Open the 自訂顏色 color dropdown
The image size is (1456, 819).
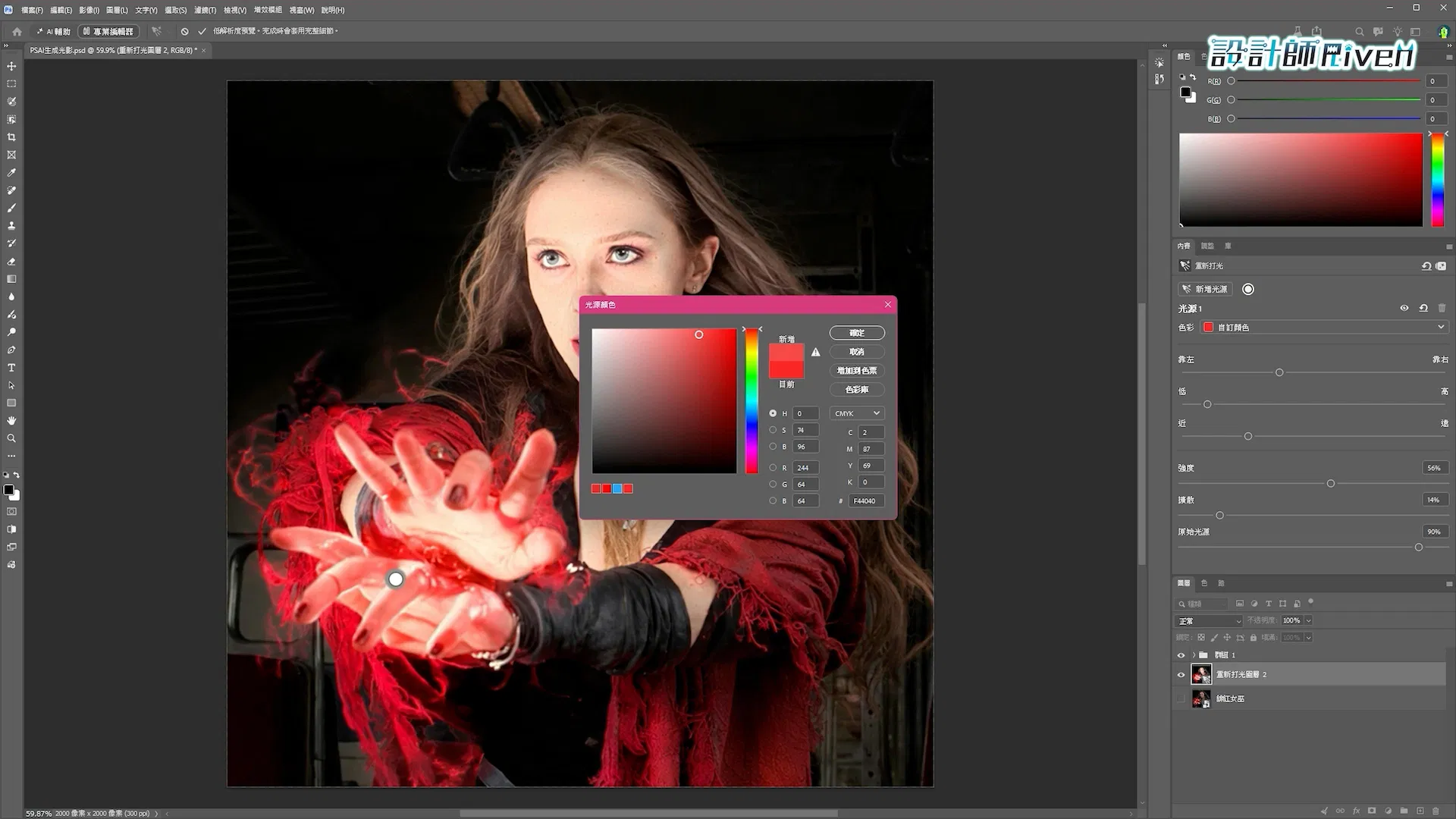1324,328
